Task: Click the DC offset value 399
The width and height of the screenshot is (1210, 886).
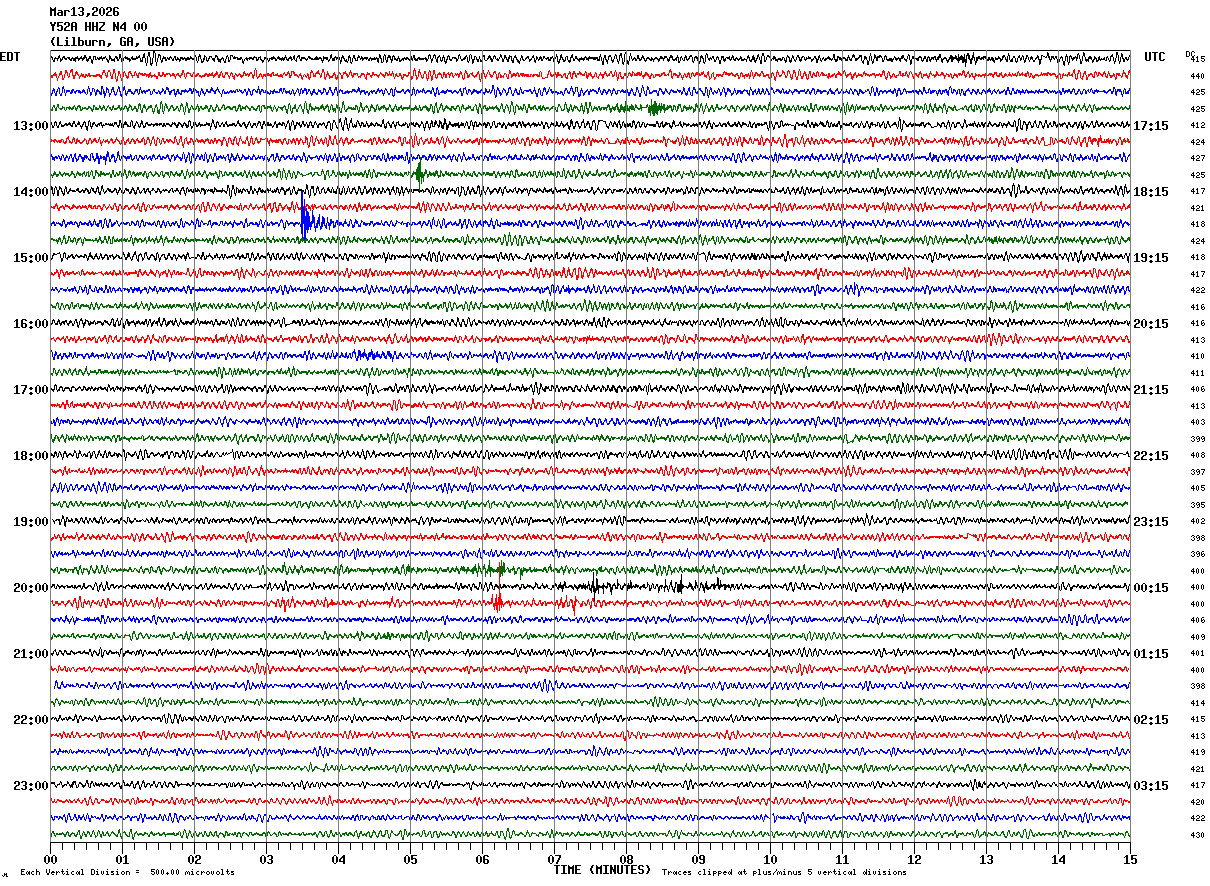Action: 1197,439
